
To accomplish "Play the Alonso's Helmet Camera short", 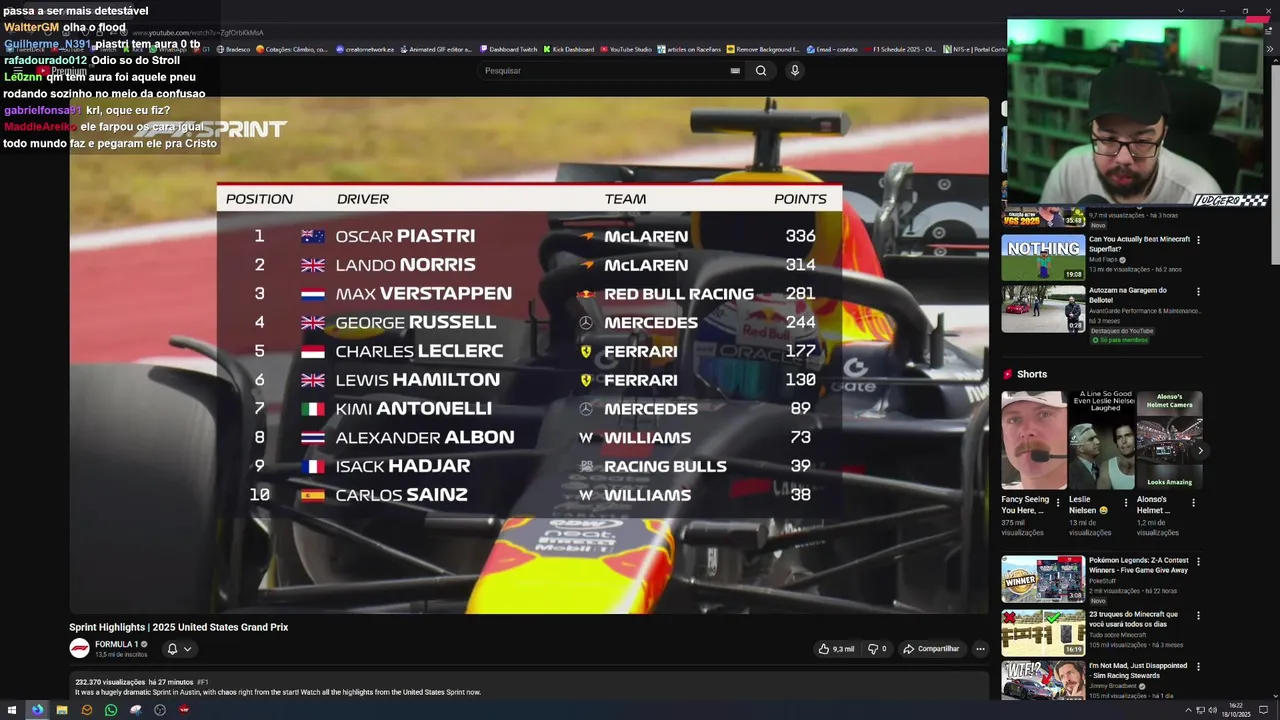I will point(1168,440).
